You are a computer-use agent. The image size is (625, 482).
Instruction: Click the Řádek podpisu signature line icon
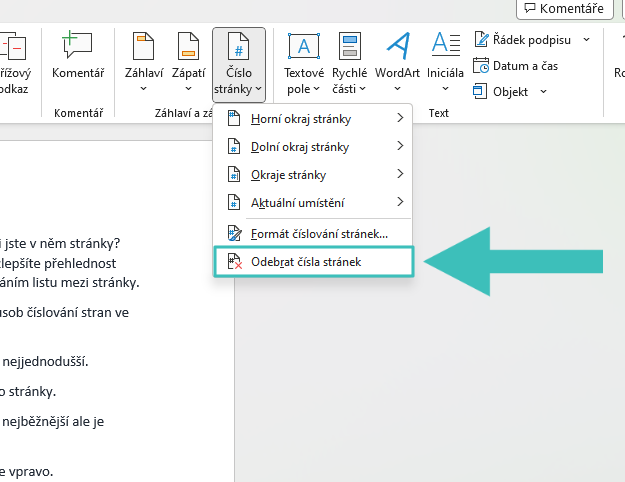(x=482, y=39)
